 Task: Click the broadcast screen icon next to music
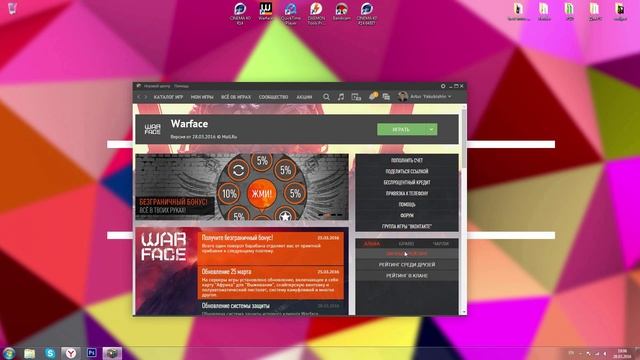point(356,97)
